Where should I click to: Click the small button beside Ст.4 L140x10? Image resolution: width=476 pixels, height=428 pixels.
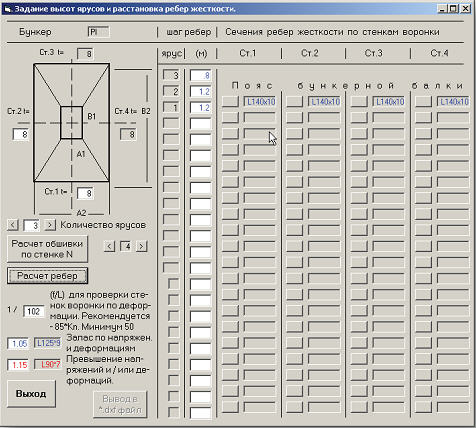tap(424, 102)
